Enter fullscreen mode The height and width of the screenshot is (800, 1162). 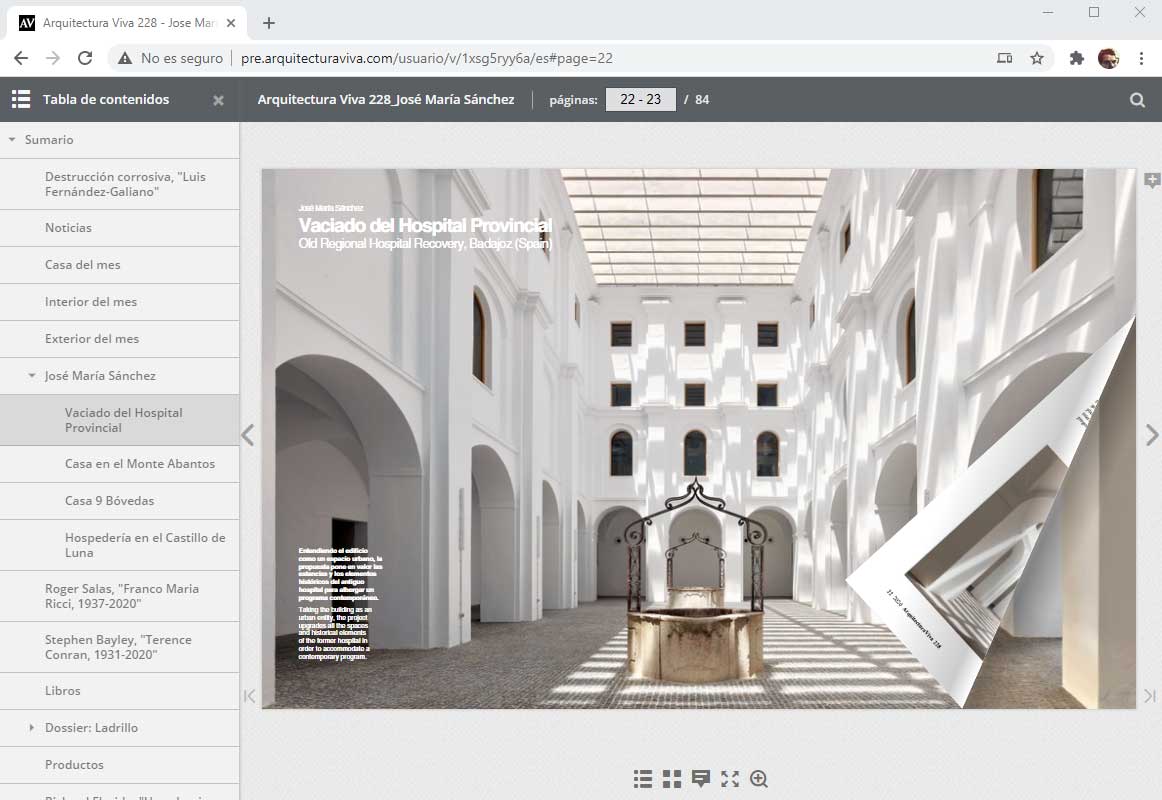pos(730,779)
